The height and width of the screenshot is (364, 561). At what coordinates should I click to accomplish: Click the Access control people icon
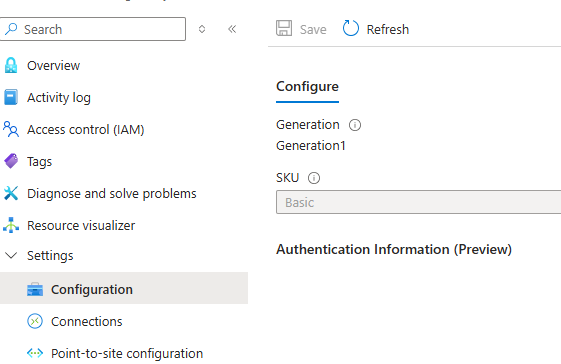click(x=11, y=129)
